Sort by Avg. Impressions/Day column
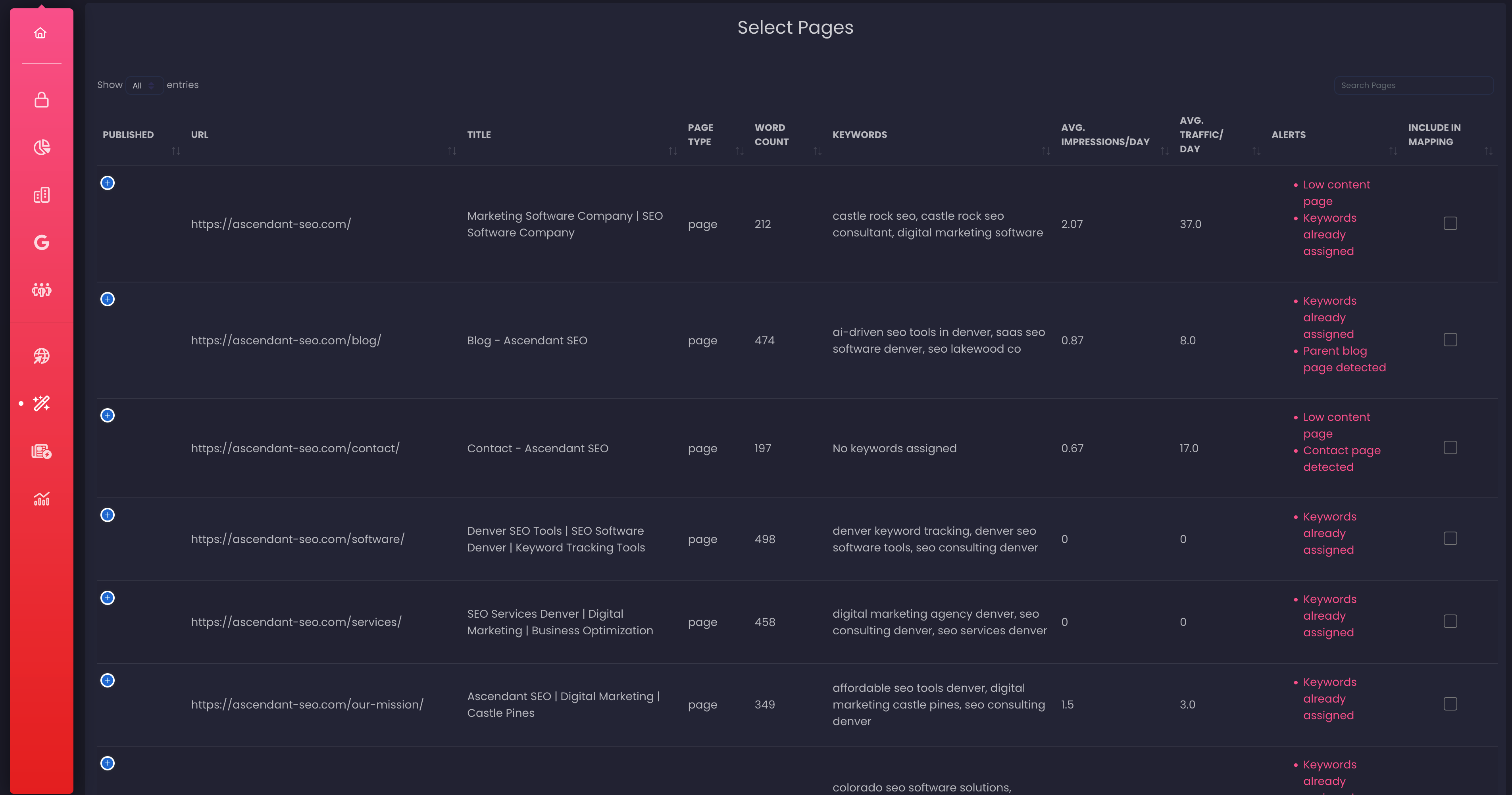This screenshot has width=1512, height=795. pyautogui.click(x=1164, y=152)
